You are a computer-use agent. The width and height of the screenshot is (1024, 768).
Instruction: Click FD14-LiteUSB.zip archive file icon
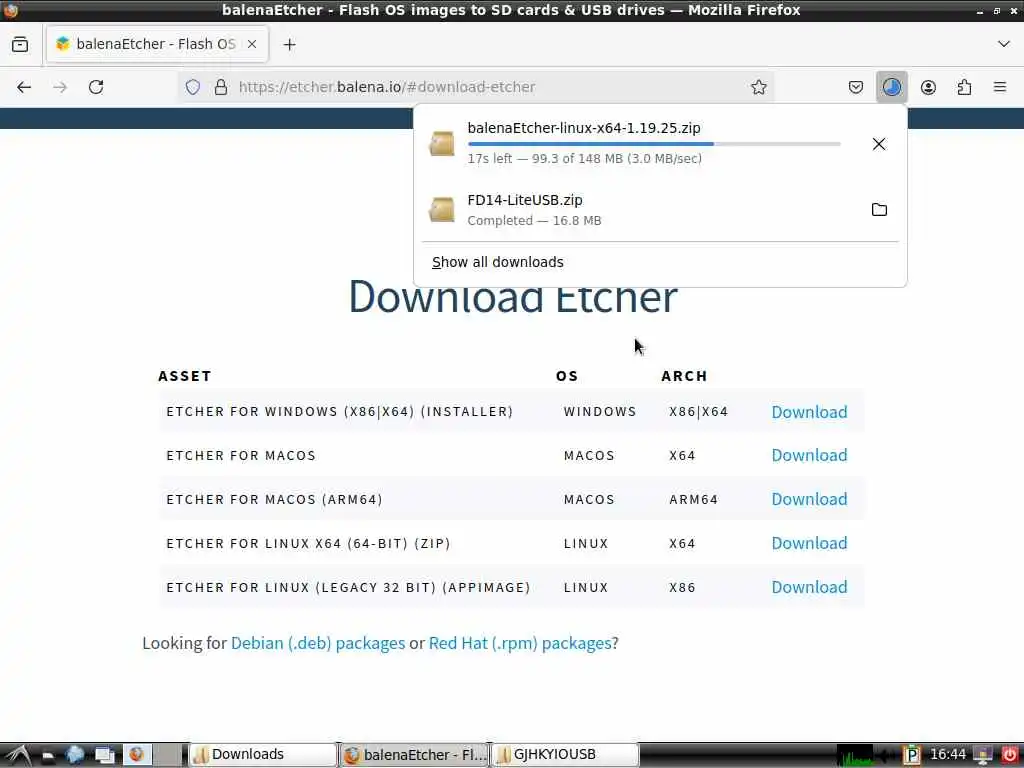(441, 210)
